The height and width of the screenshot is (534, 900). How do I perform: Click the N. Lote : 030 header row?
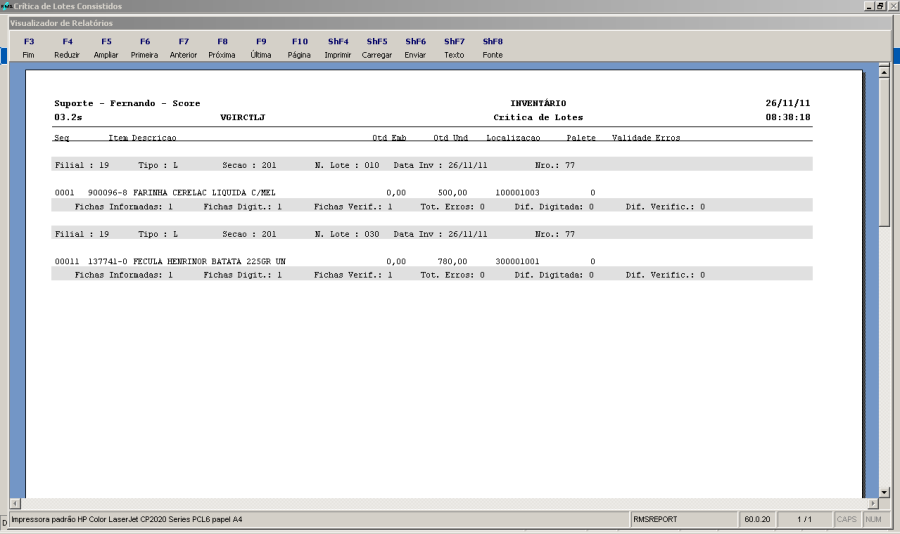(x=432, y=234)
